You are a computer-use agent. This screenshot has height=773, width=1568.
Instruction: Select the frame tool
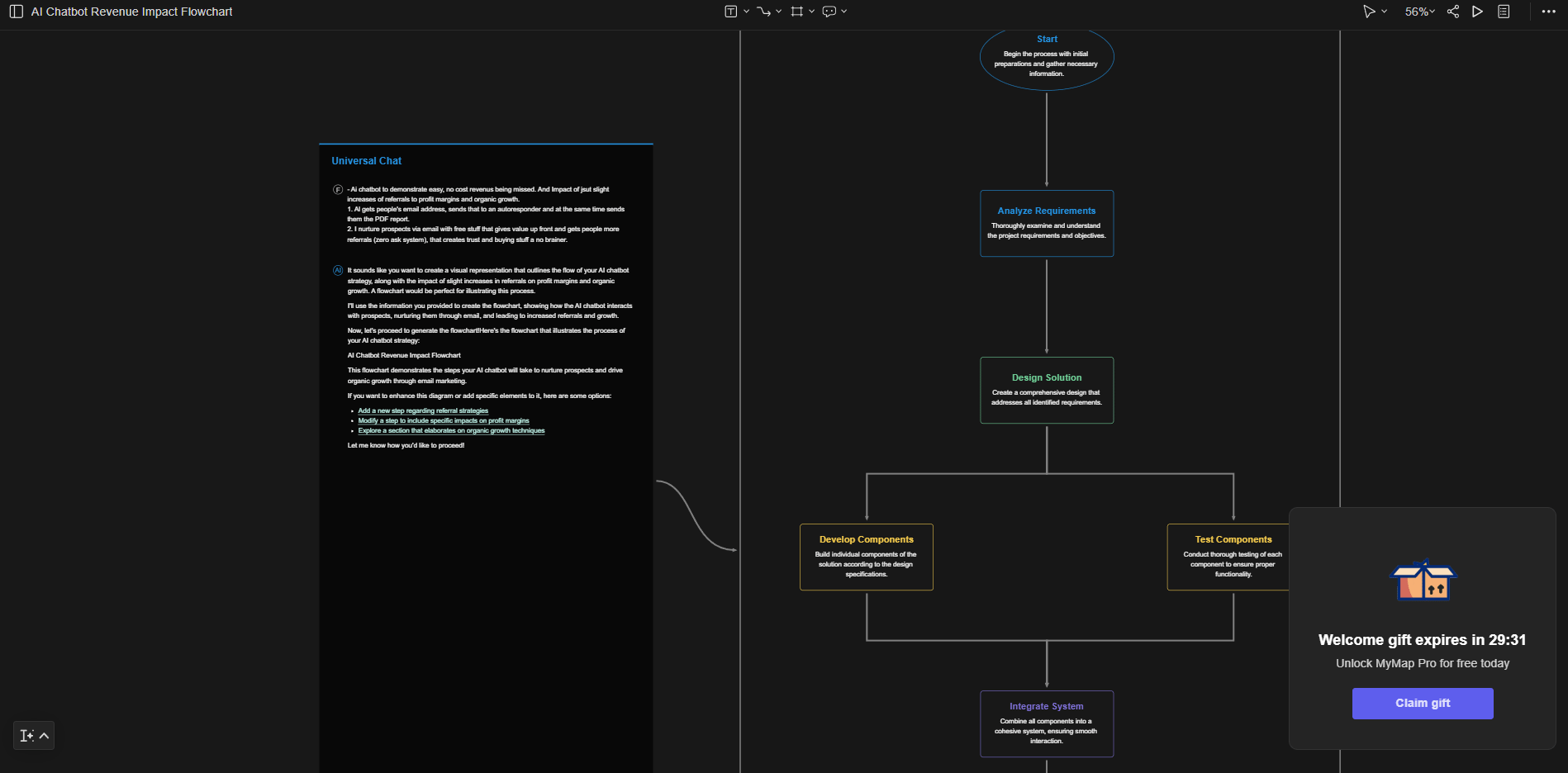pyautogui.click(x=798, y=11)
